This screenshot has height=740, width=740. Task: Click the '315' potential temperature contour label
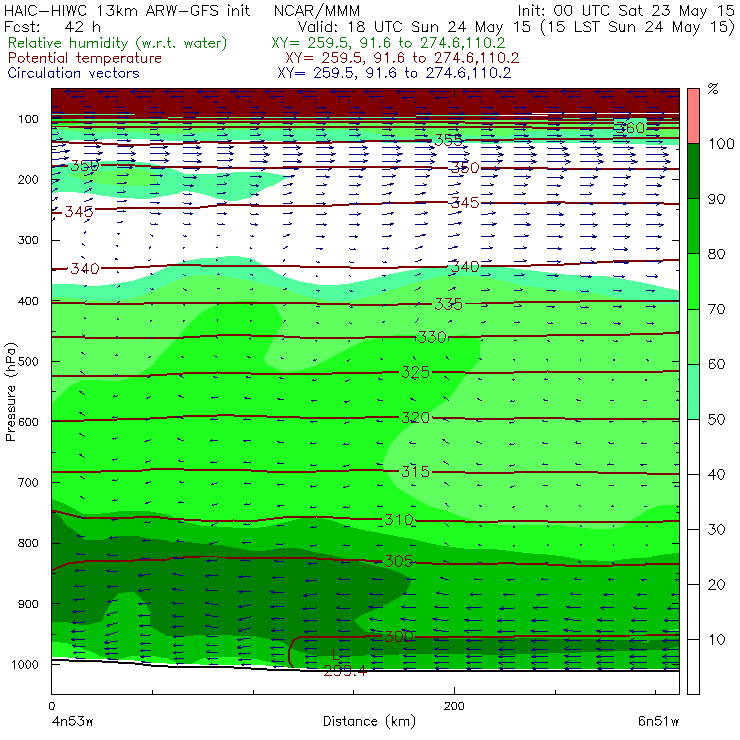pos(415,471)
